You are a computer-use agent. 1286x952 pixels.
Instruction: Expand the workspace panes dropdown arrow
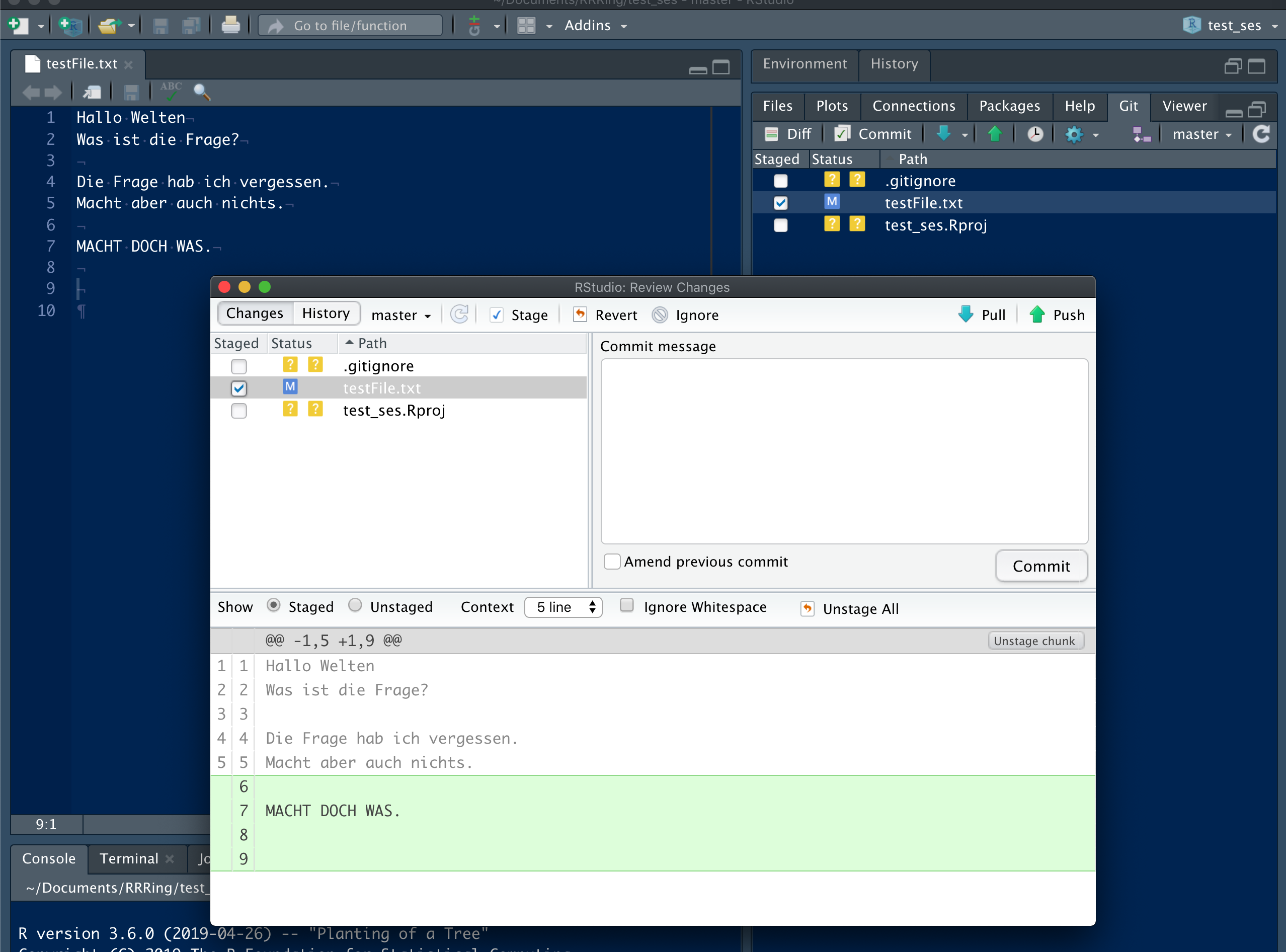549,27
